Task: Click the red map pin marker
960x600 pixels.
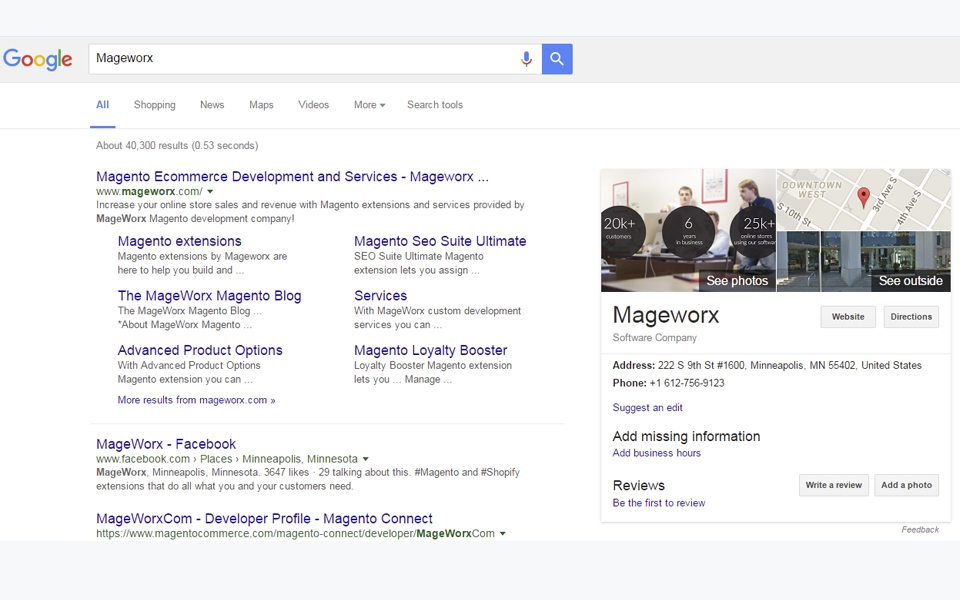Action: (x=863, y=198)
